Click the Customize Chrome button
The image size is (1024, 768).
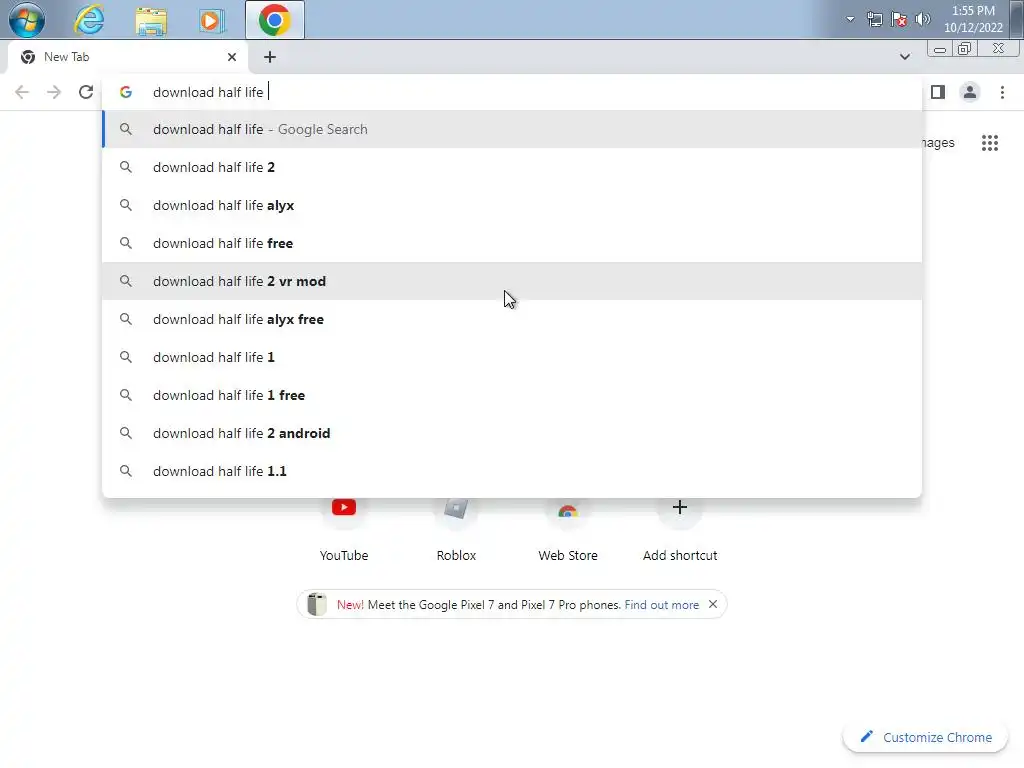point(925,737)
